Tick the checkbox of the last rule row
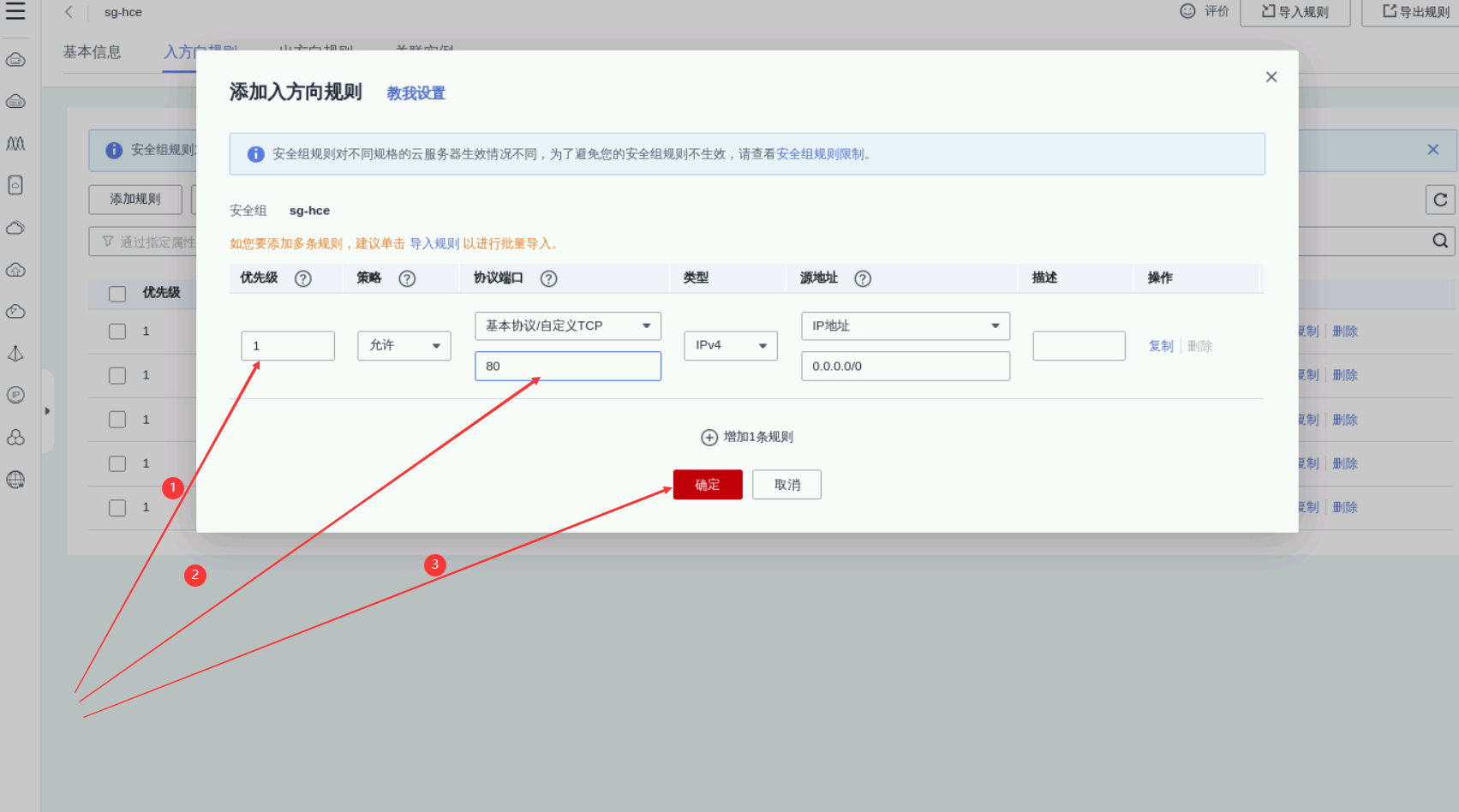The image size is (1459, 812). pyautogui.click(x=117, y=508)
